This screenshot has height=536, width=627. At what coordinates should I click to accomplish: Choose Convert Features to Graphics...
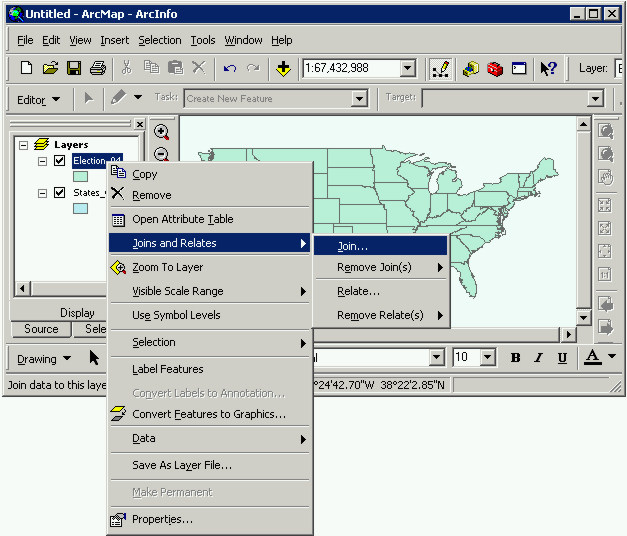point(209,414)
